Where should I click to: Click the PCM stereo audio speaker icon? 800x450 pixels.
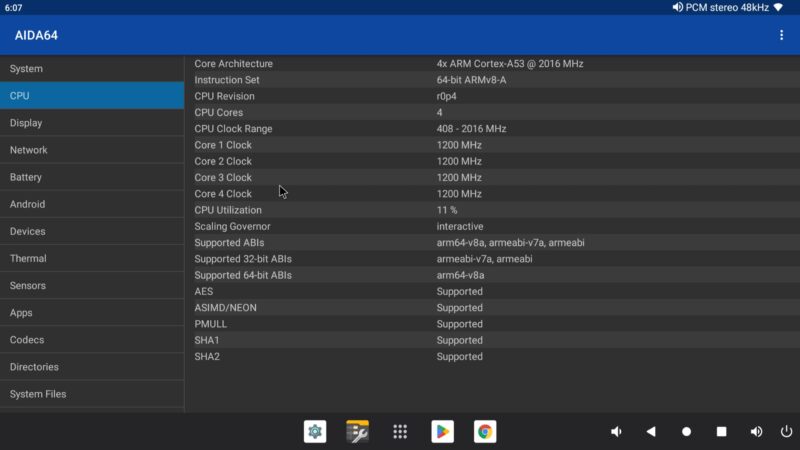tap(678, 7)
